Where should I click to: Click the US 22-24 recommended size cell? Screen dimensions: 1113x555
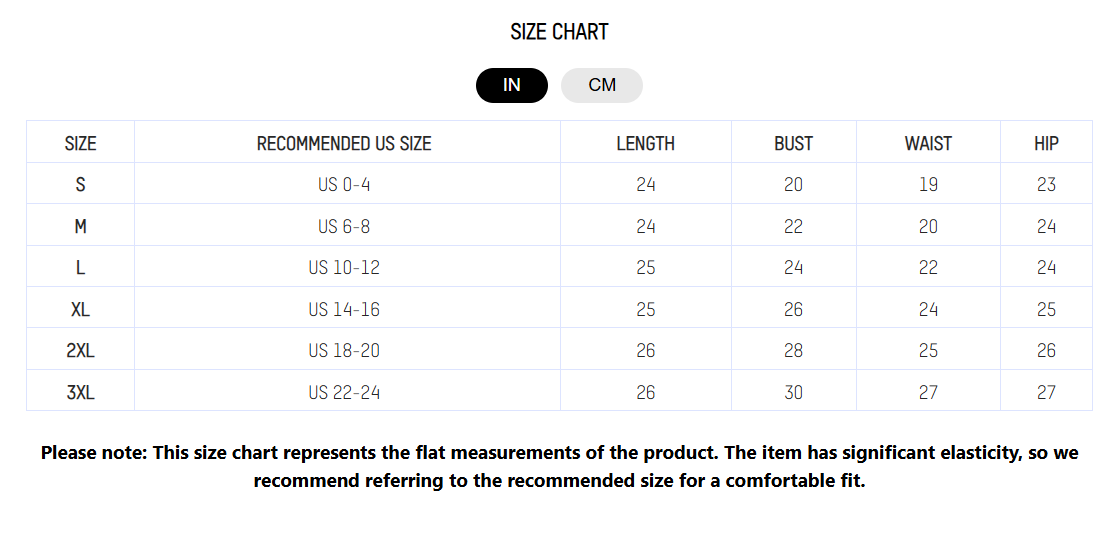point(344,392)
